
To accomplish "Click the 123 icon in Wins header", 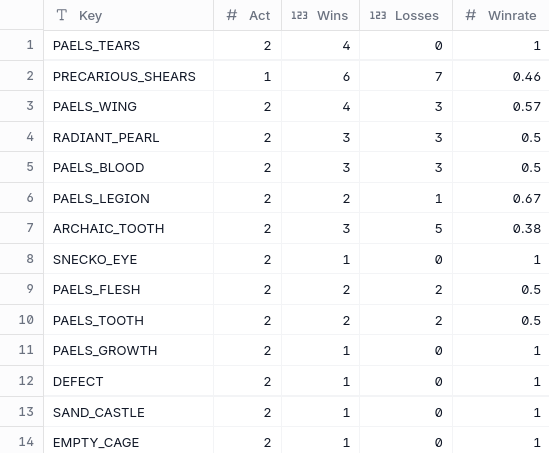I will click(299, 15).
